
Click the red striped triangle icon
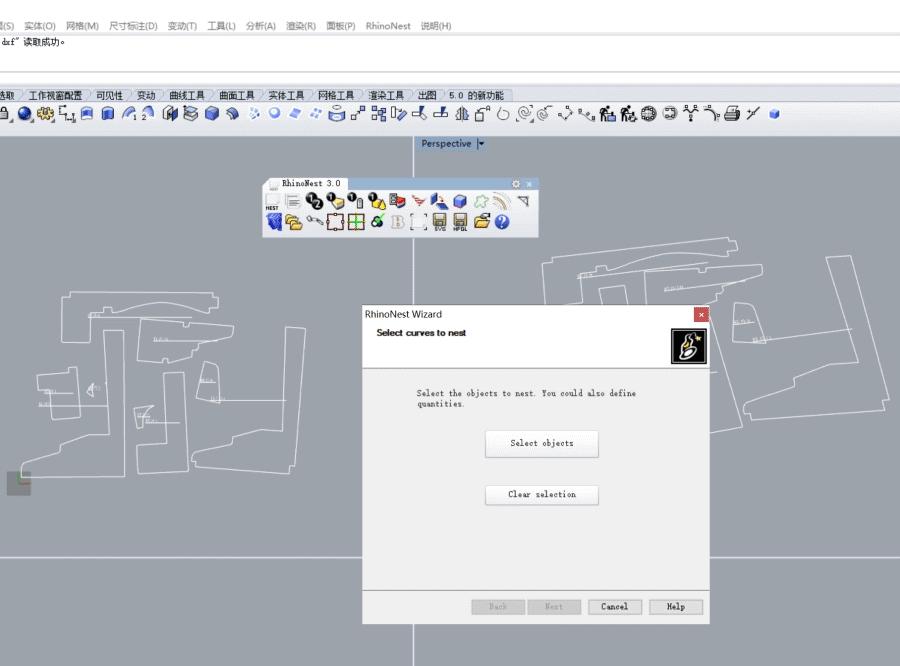tap(418, 201)
